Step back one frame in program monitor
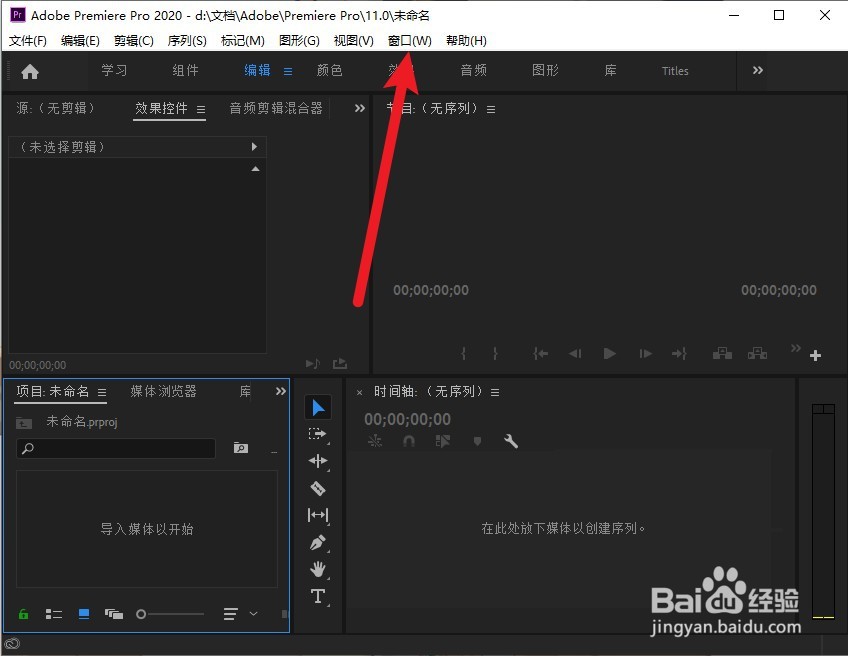 tap(575, 354)
